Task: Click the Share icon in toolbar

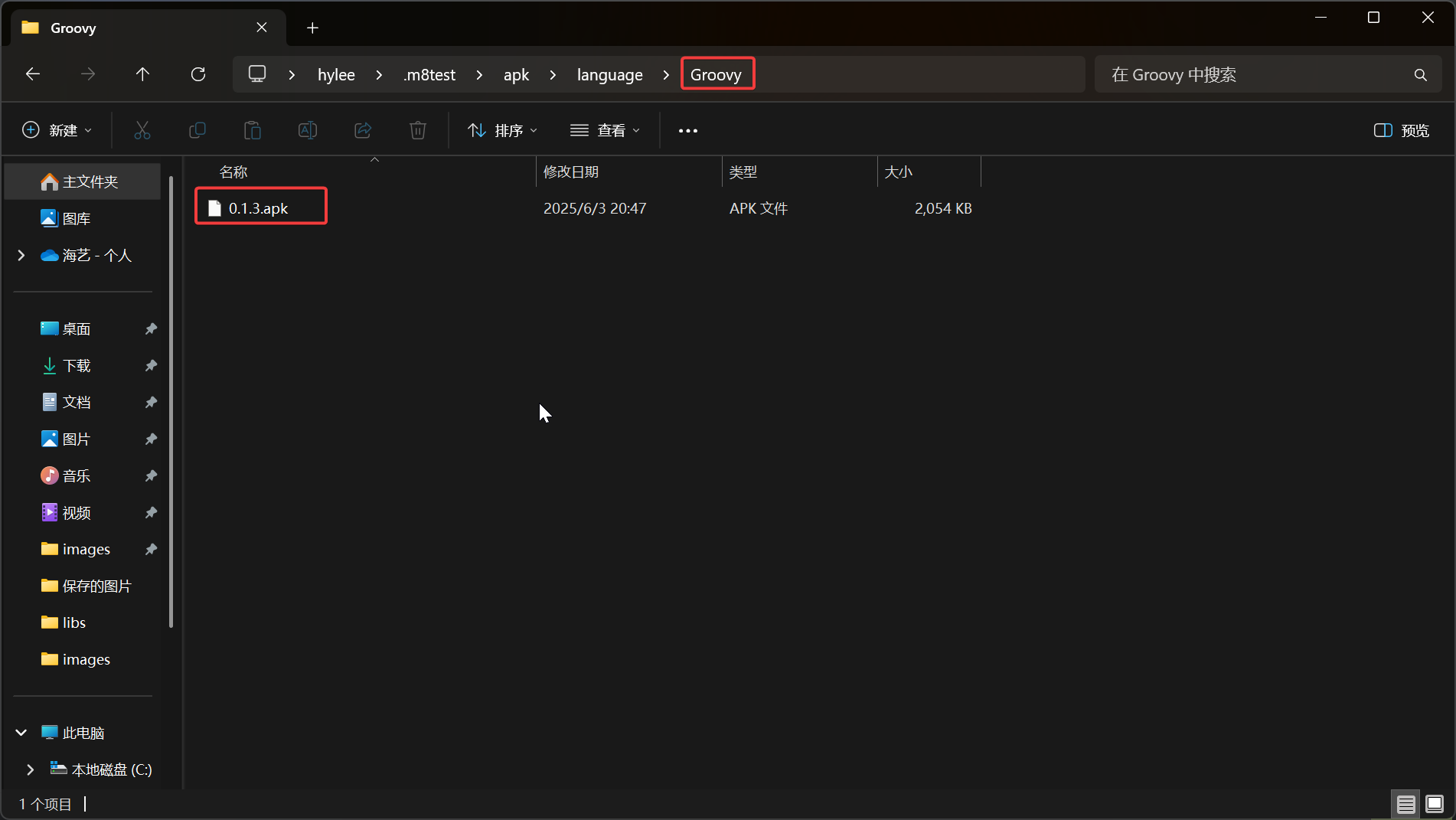Action: 363,130
